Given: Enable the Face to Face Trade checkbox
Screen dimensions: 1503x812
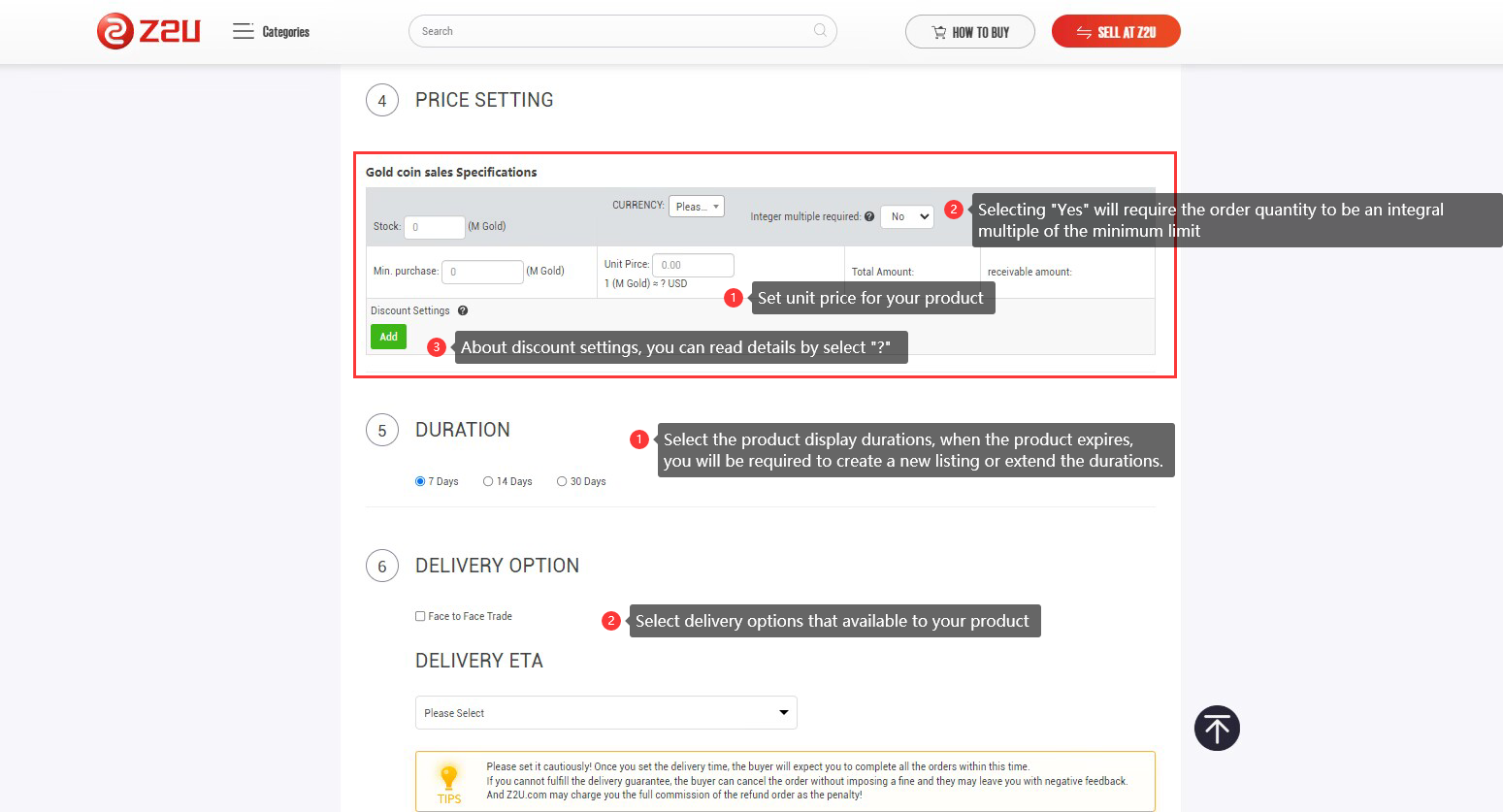Looking at the screenshot, I should [420, 616].
